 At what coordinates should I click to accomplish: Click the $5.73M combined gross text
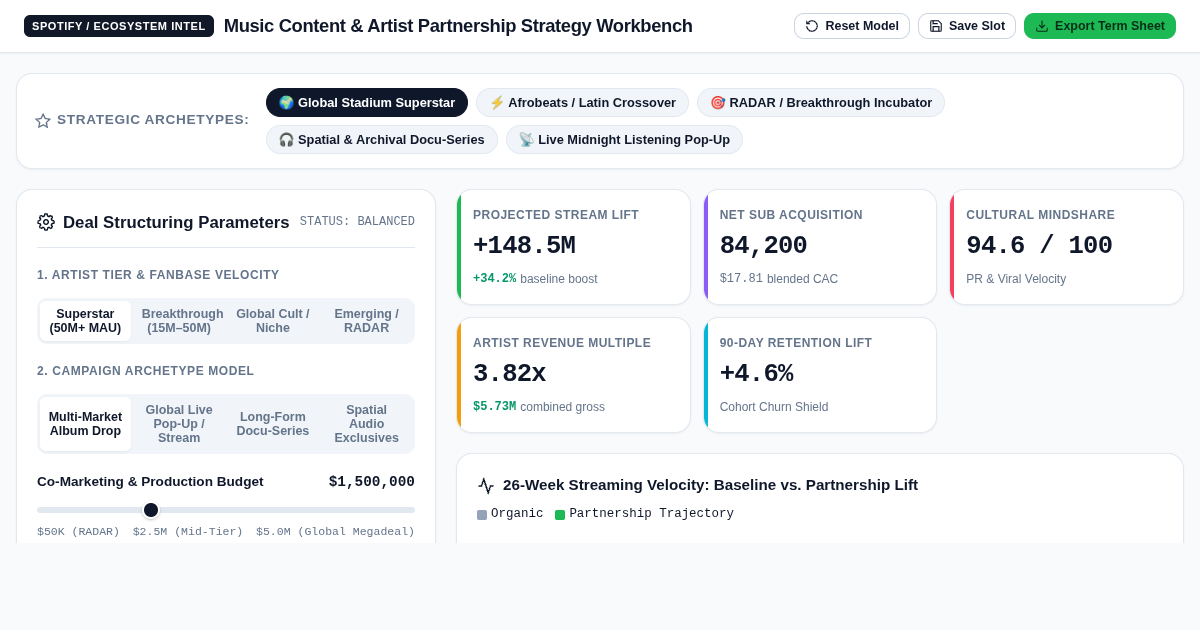(x=539, y=407)
